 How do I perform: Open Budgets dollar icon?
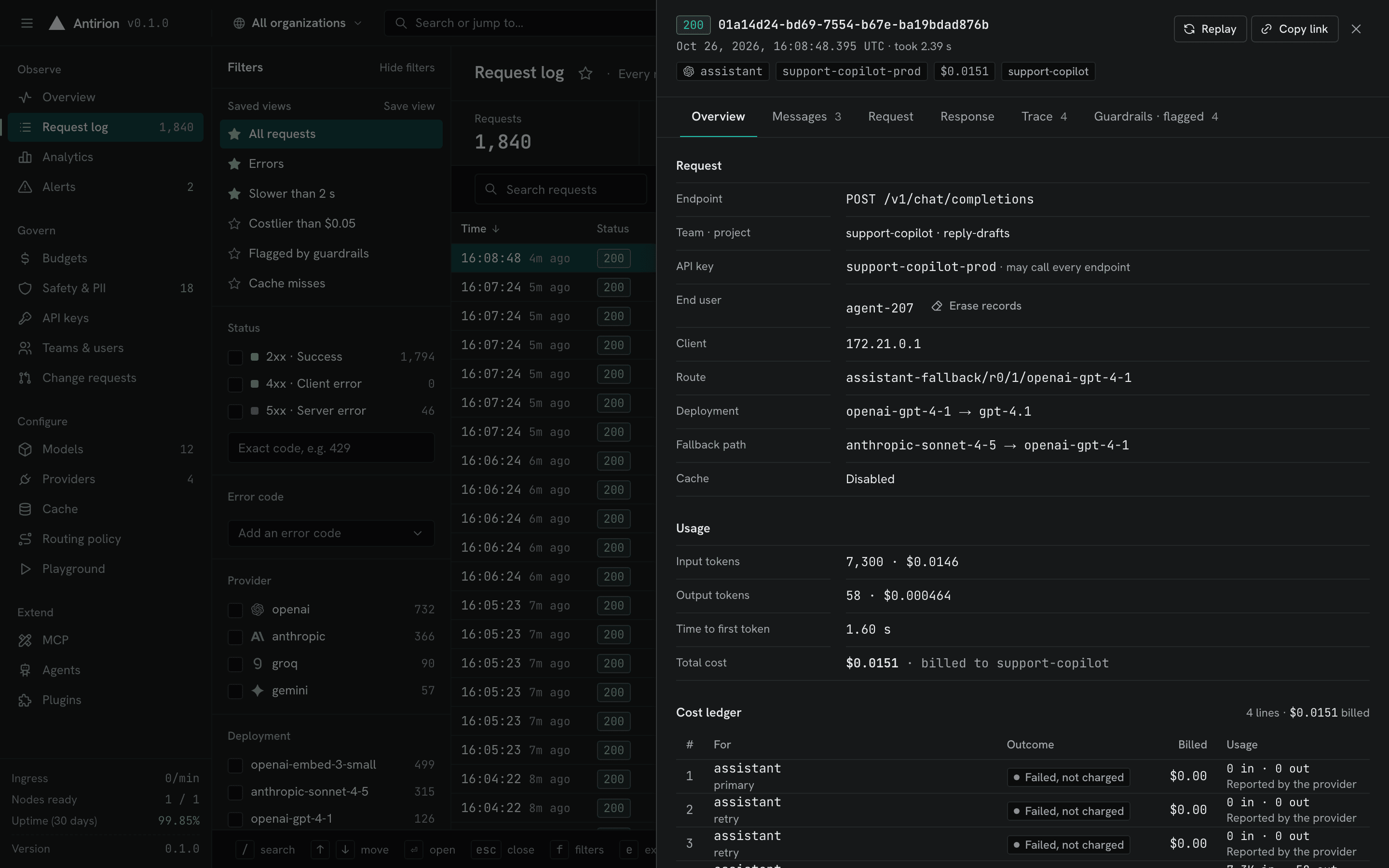[25, 258]
